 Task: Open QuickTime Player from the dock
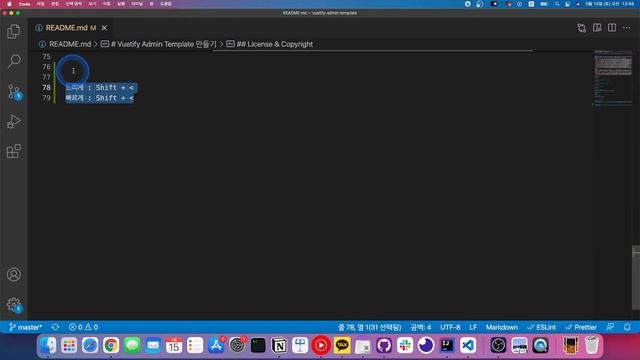point(540,345)
